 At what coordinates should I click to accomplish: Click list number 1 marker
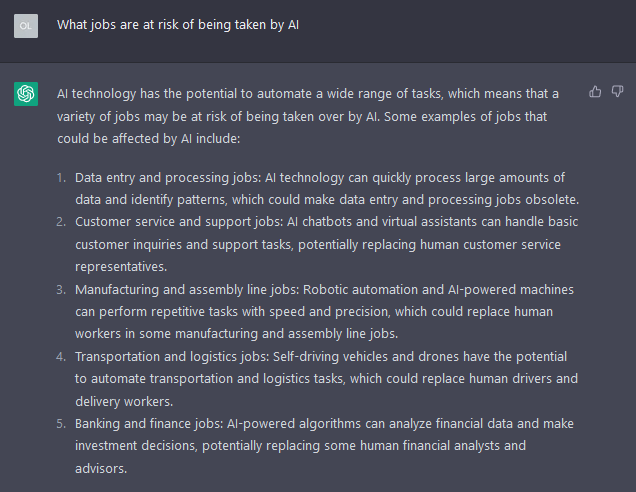tap(61, 178)
